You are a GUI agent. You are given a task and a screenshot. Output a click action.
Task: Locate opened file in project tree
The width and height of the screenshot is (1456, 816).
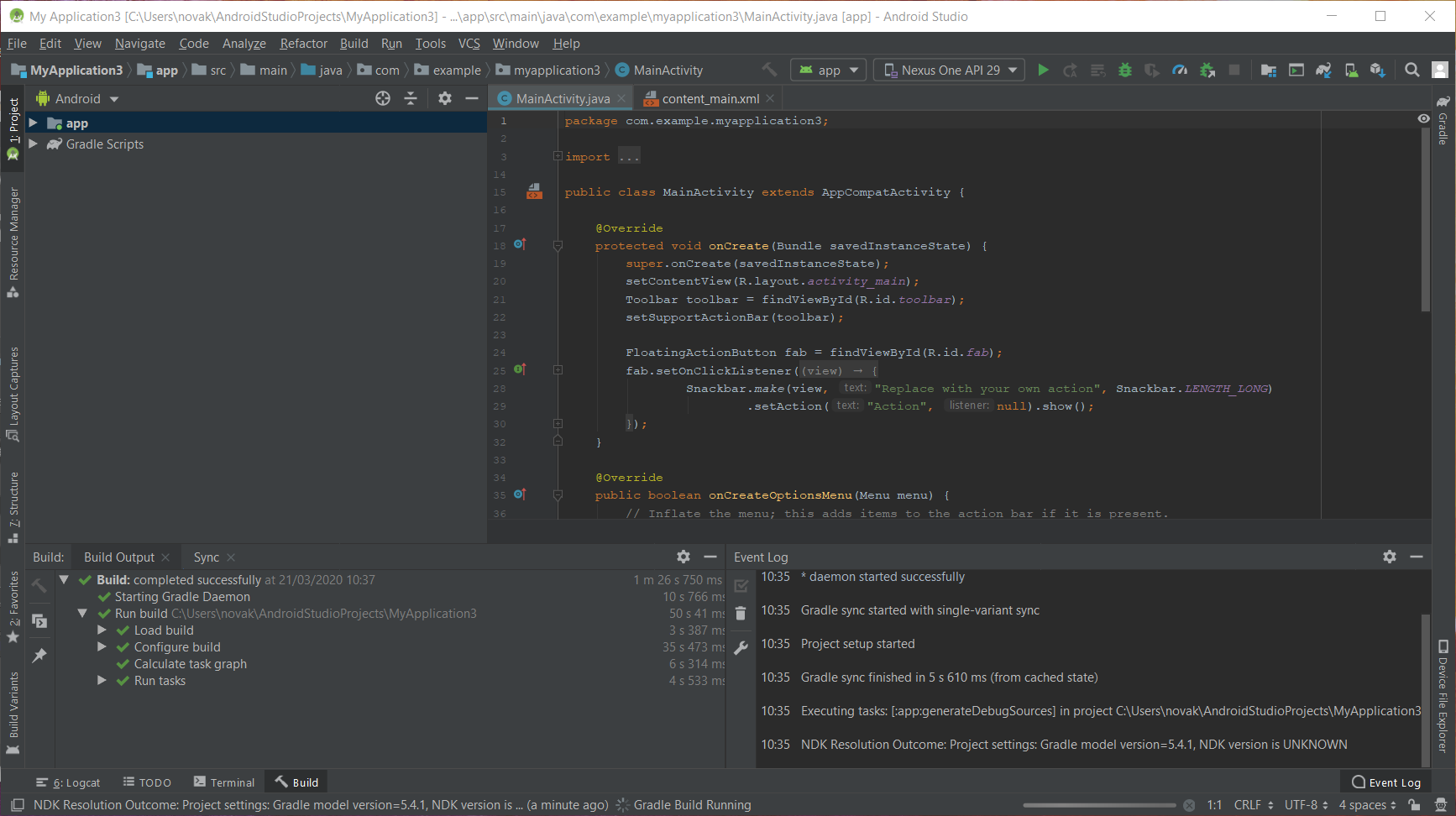coord(383,99)
